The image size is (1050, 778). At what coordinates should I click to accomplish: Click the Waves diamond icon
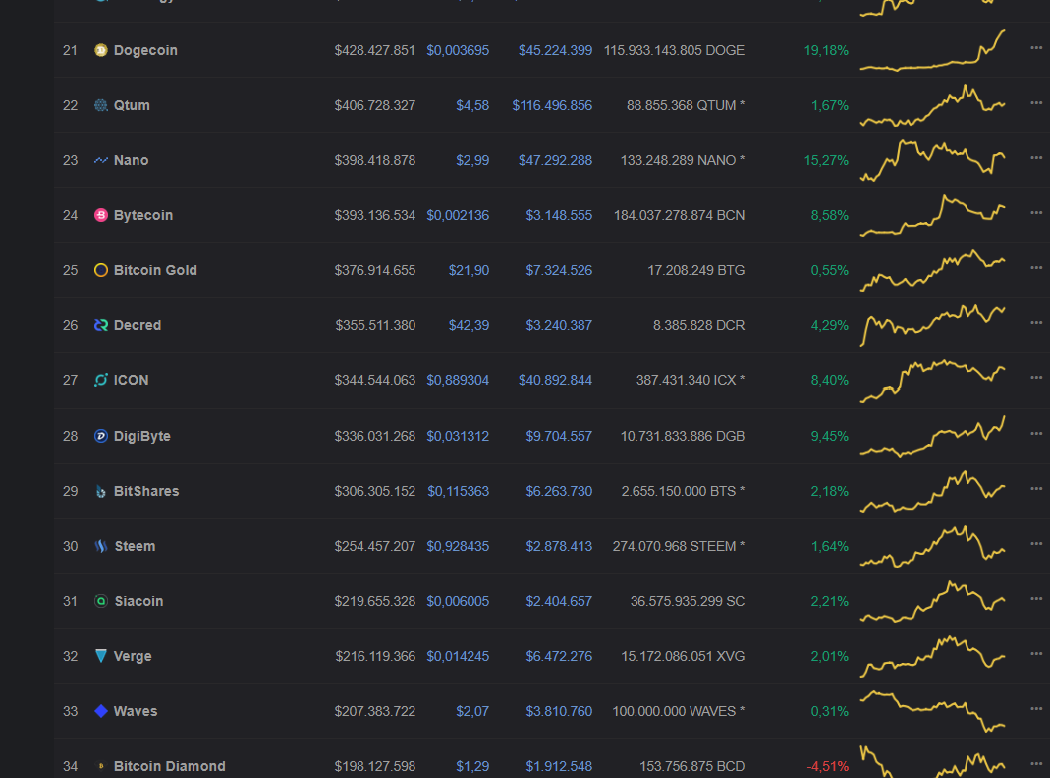pos(100,711)
